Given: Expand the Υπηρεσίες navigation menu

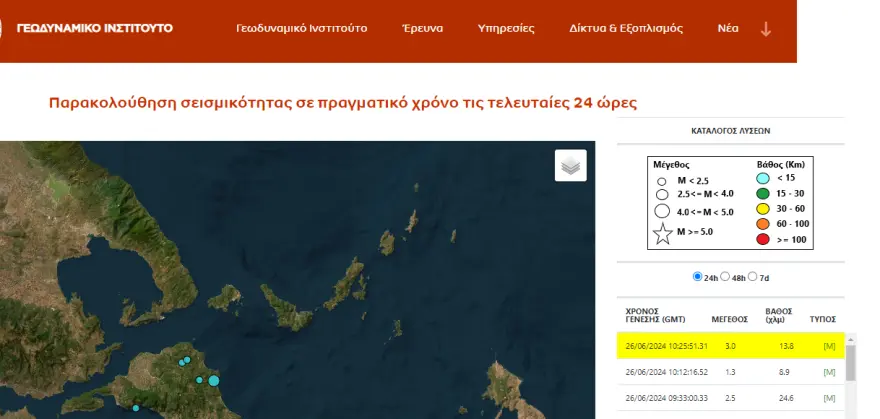Looking at the screenshot, I should [x=506, y=28].
